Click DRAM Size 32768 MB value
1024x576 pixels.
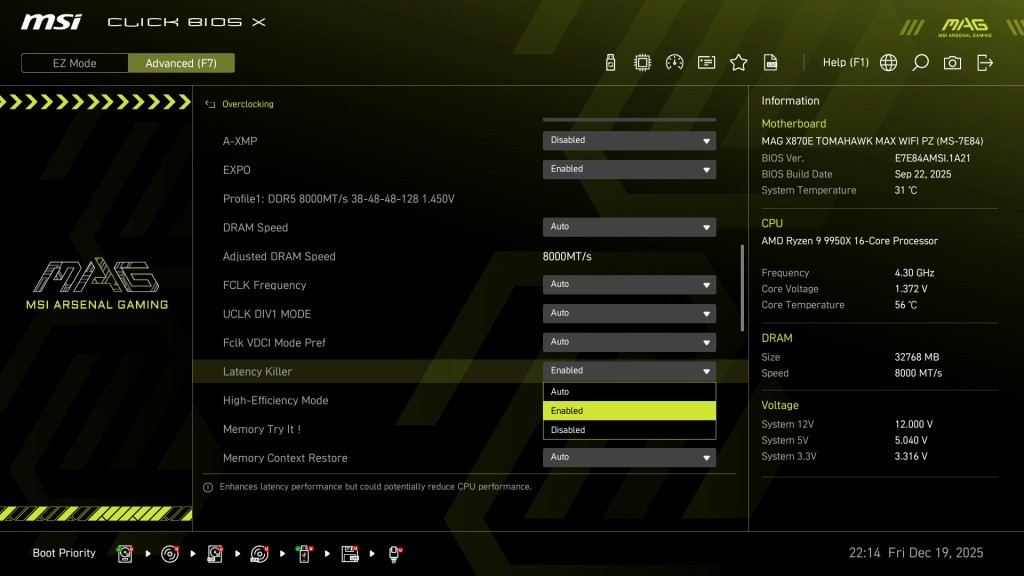tap(916, 357)
